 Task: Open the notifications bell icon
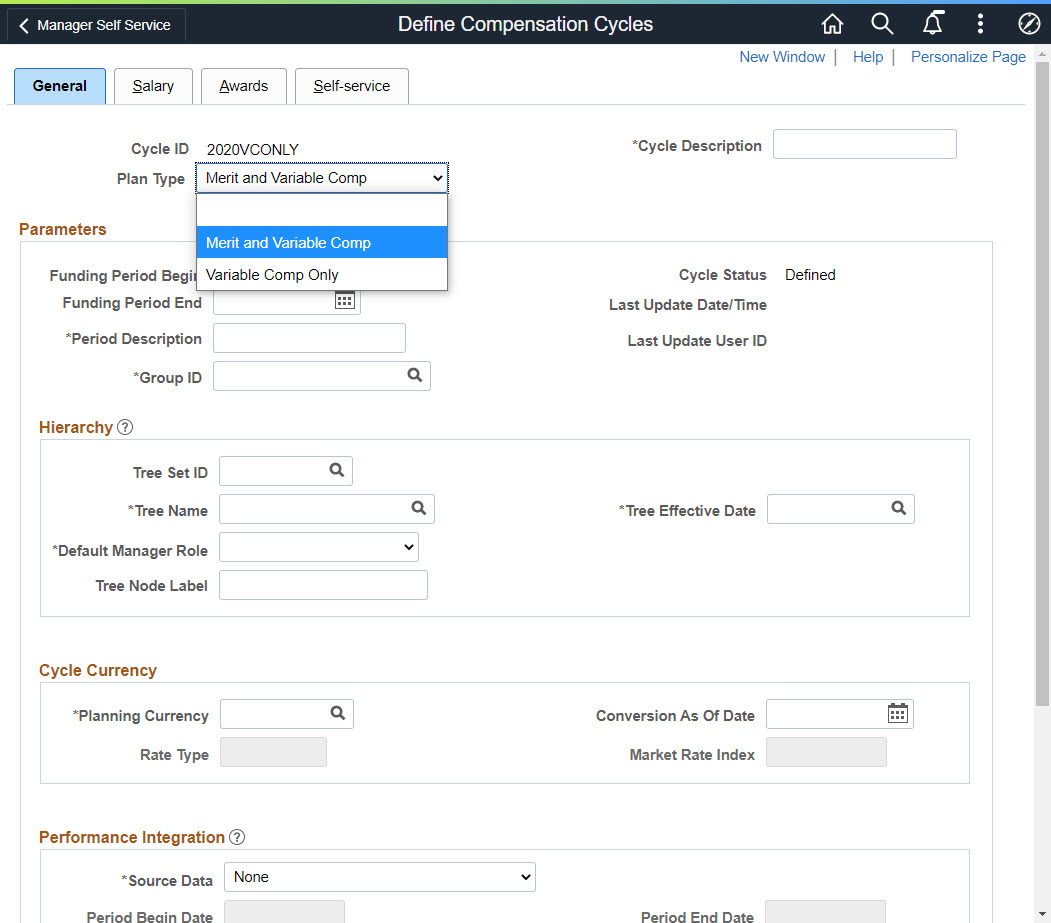[932, 25]
